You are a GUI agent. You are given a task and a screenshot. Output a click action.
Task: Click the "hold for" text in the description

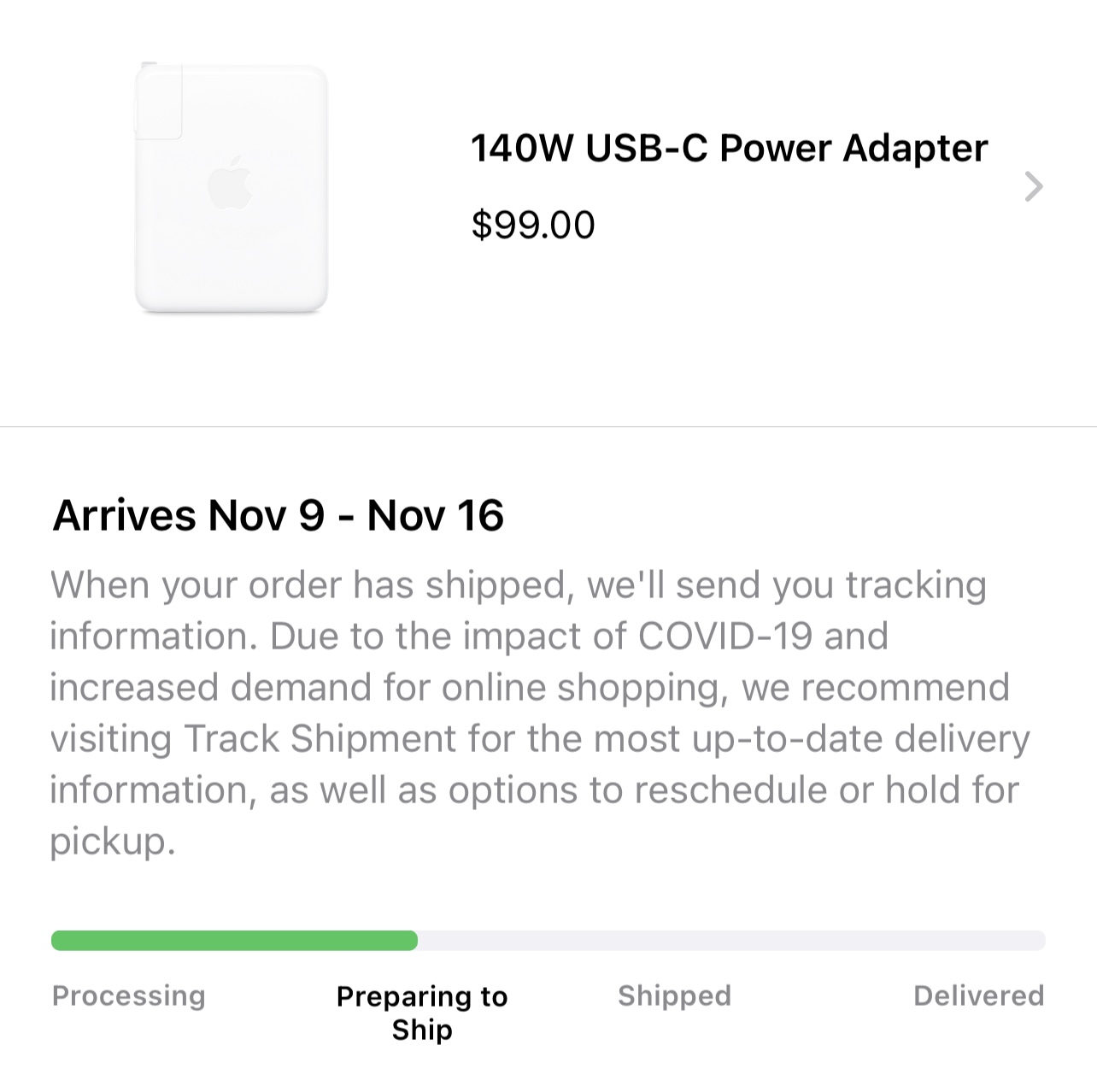click(952, 790)
